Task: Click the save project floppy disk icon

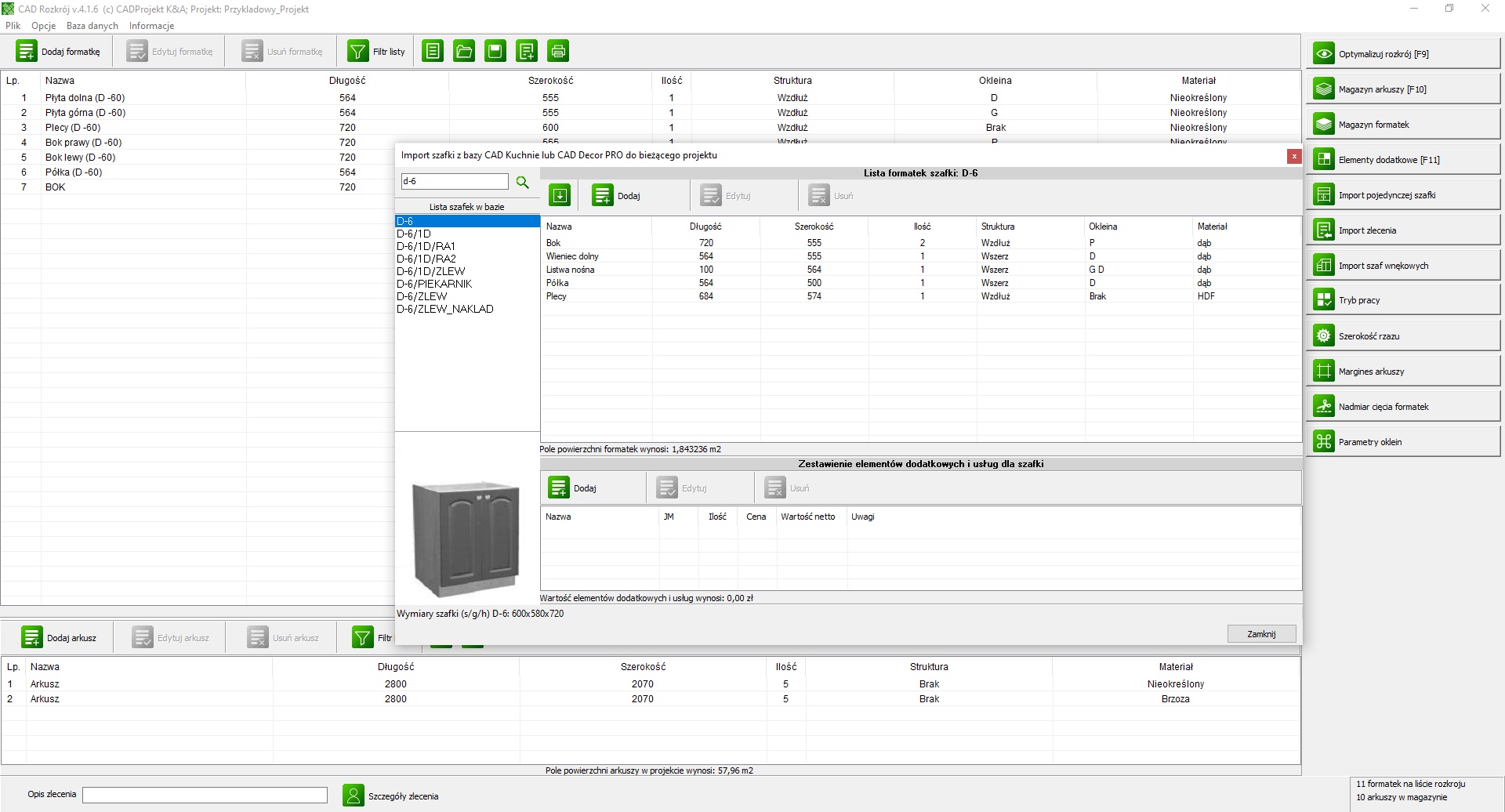Action: (x=495, y=52)
